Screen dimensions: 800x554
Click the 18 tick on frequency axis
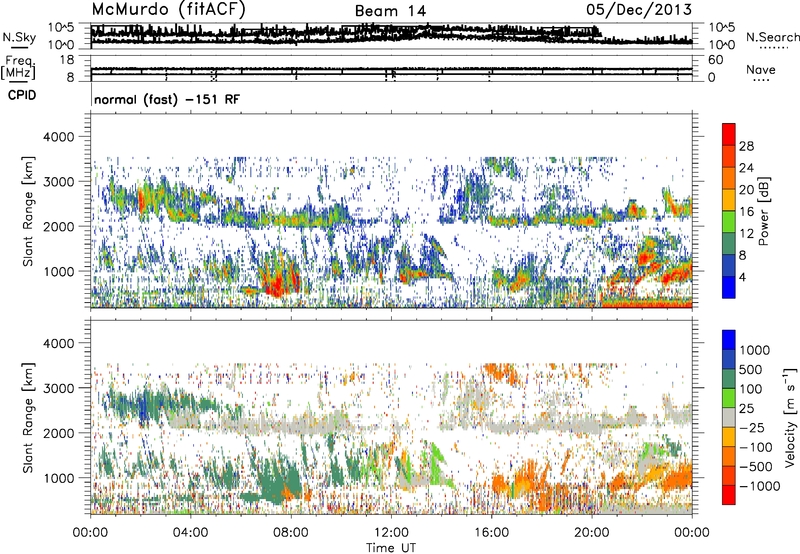point(67,60)
